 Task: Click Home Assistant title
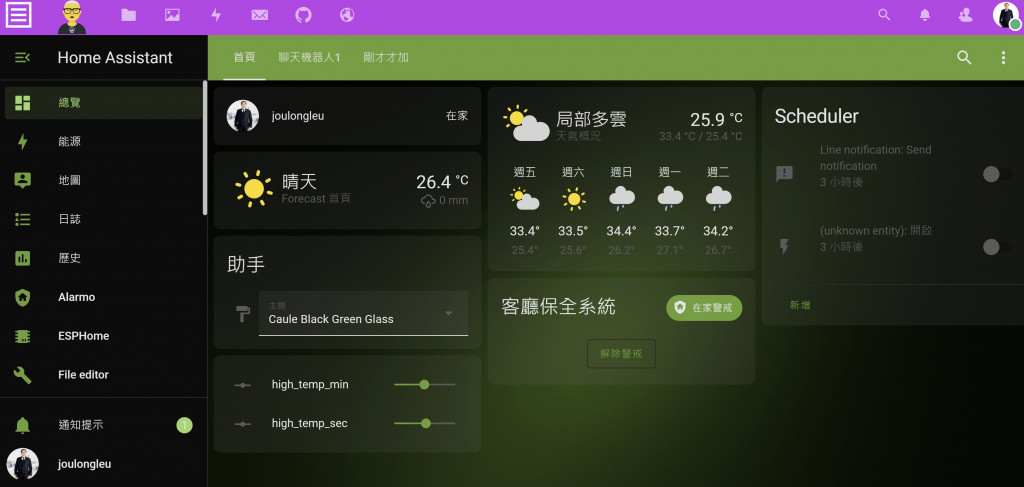click(x=115, y=57)
